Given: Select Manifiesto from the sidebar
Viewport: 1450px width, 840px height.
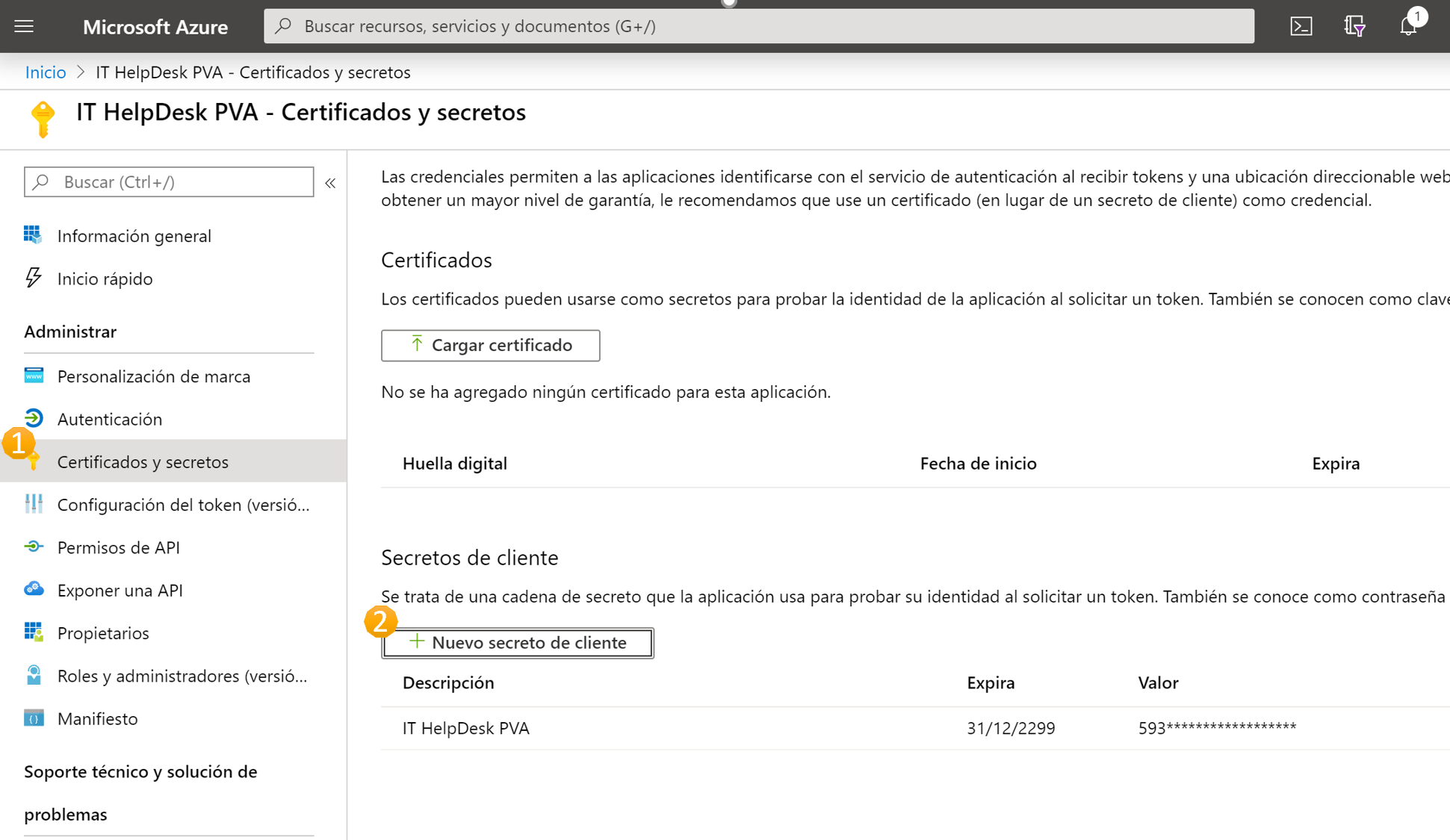Looking at the screenshot, I should [x=97, y=718].
